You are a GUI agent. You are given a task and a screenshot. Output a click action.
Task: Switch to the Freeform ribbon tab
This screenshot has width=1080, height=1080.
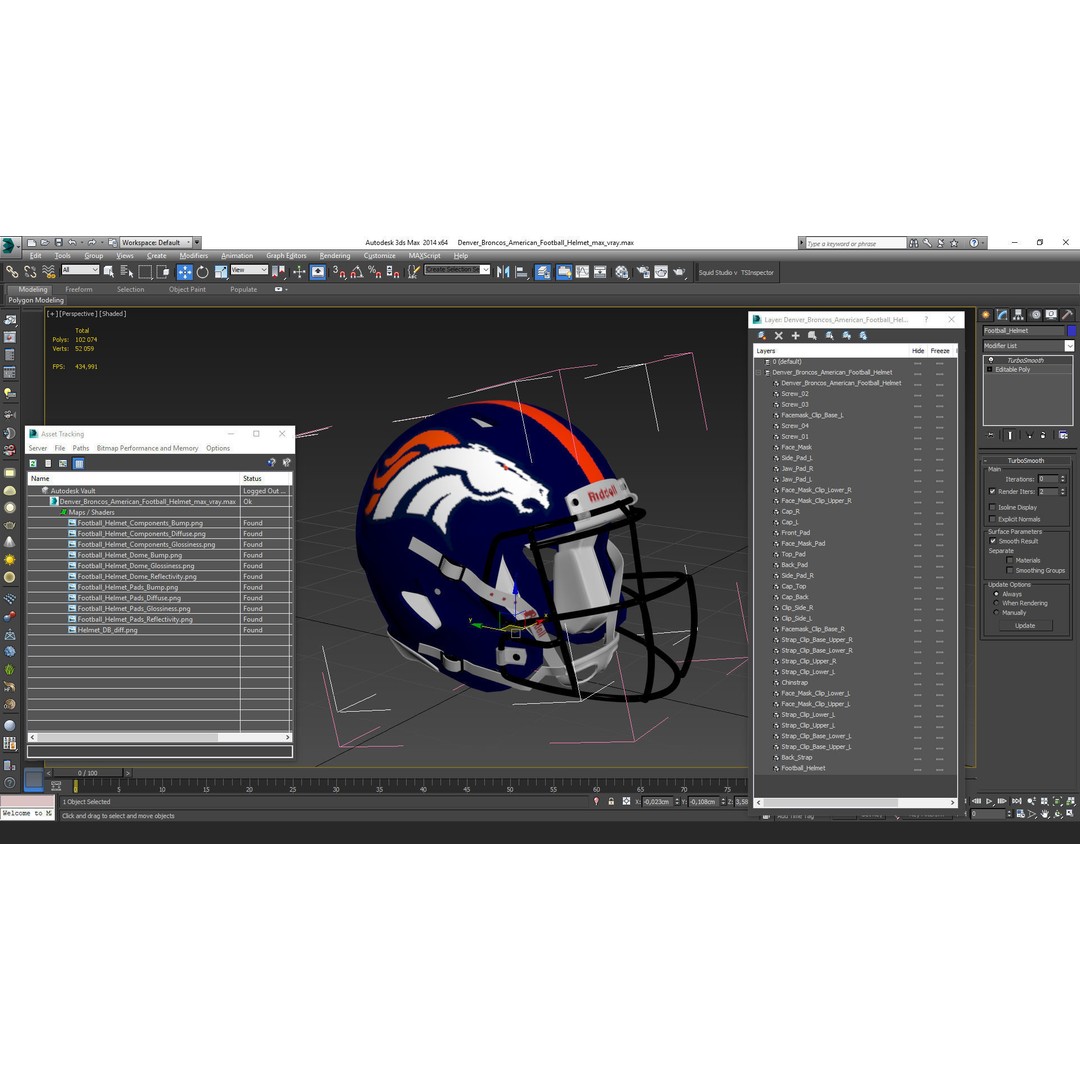[79, 290]
